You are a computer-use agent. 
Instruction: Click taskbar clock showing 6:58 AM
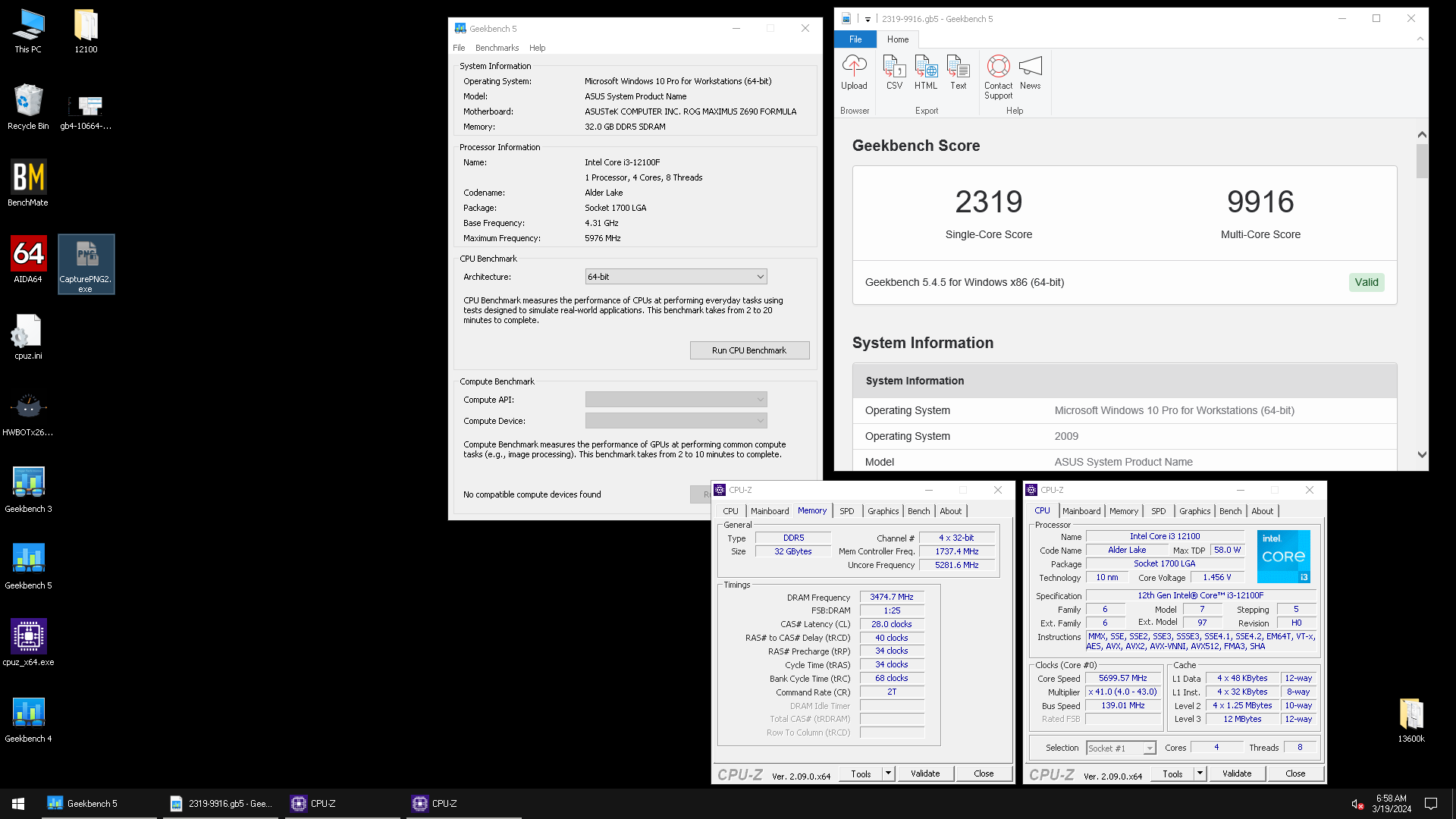pos(1391,804)
